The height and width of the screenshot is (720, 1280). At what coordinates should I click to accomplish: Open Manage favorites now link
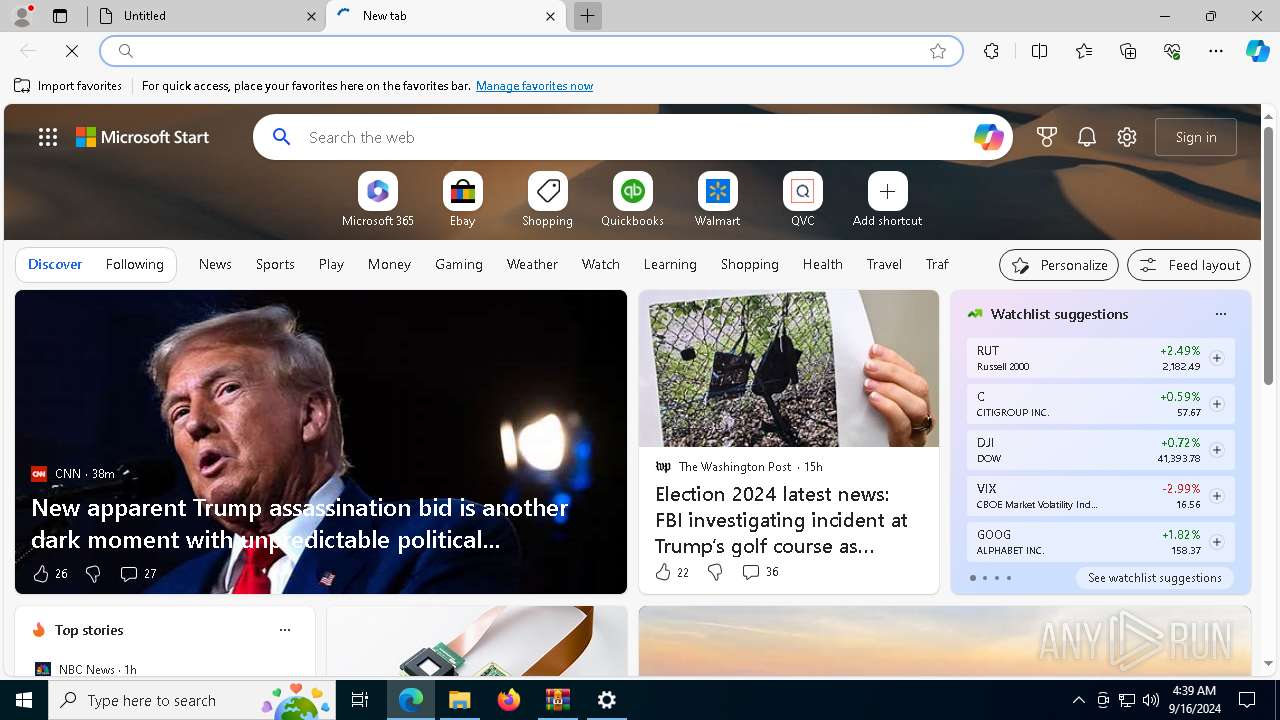[534, 86]
